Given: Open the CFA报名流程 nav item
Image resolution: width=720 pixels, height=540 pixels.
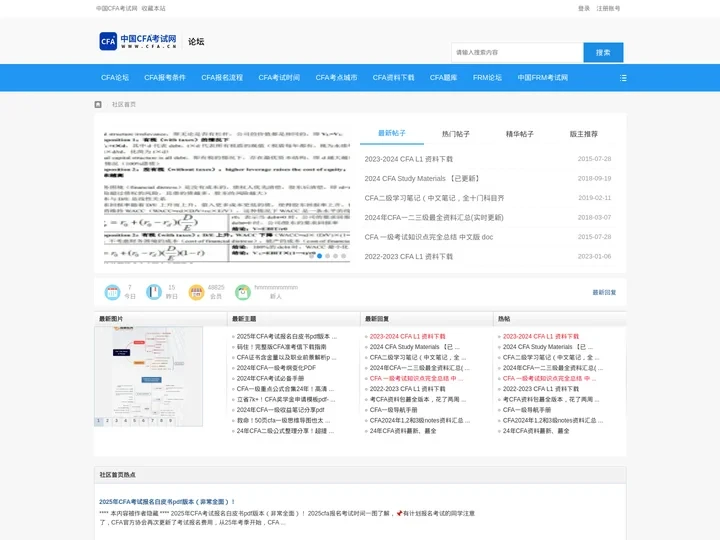Looking at the screenshot, I should click(x=222, y=78).
